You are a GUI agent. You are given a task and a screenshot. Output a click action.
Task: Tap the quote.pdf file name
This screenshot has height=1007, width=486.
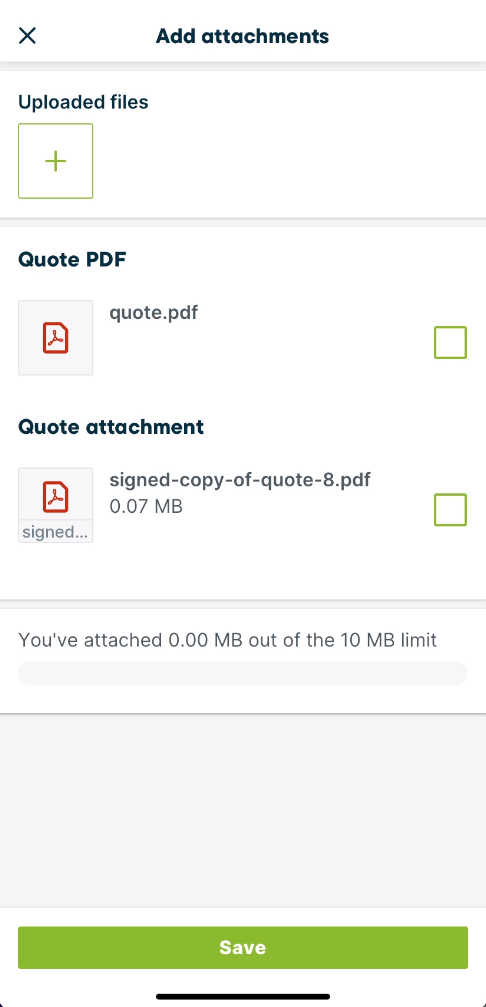pyautogui.click(x=153, y=313)
